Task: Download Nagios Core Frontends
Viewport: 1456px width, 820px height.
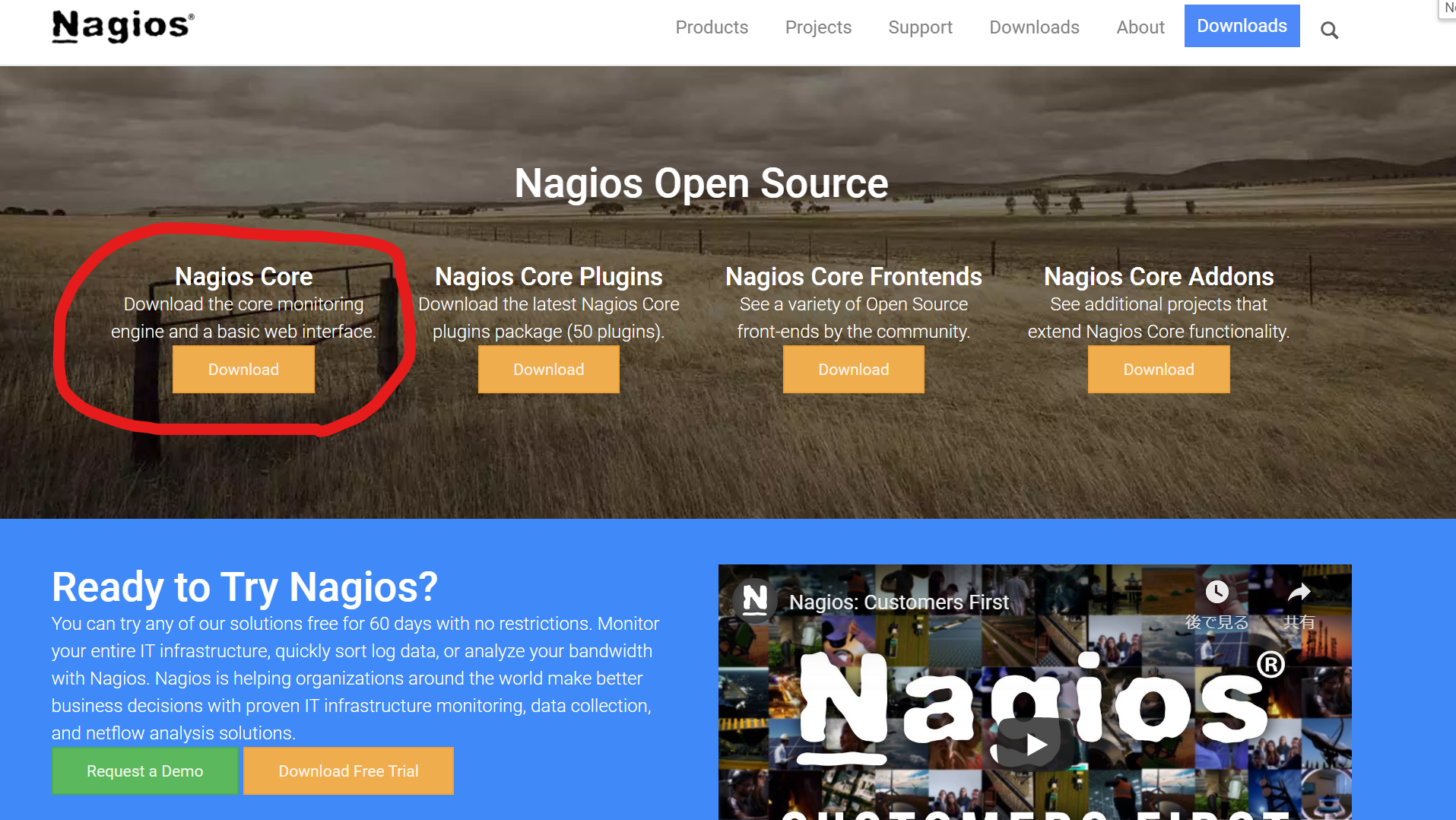Action: tap(853, 370)
